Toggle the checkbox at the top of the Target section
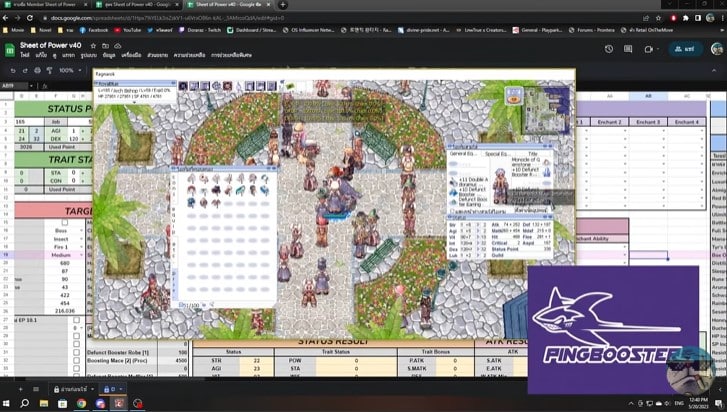The width and height of the screenshot is (727, 412). pyautogui.click(x=64, y=223)
